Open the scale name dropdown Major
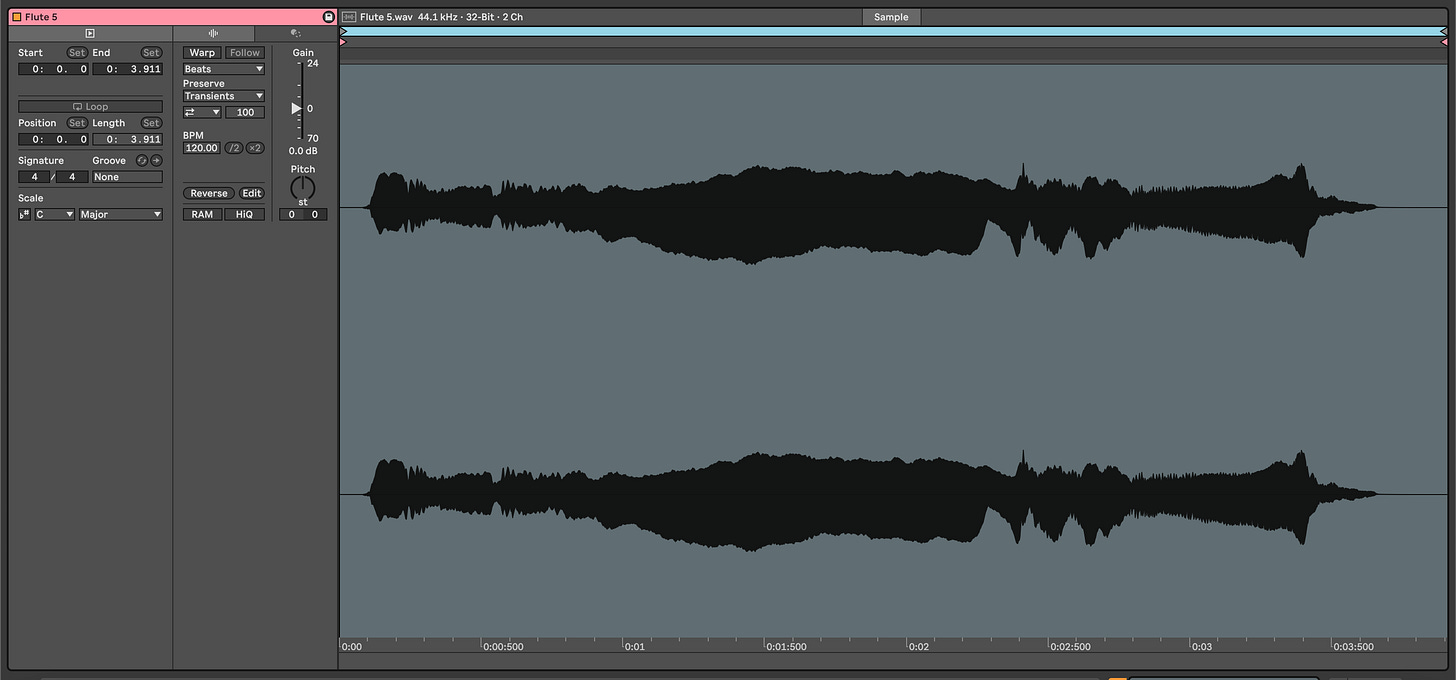The image size is (1456, 680). (121, 214)
